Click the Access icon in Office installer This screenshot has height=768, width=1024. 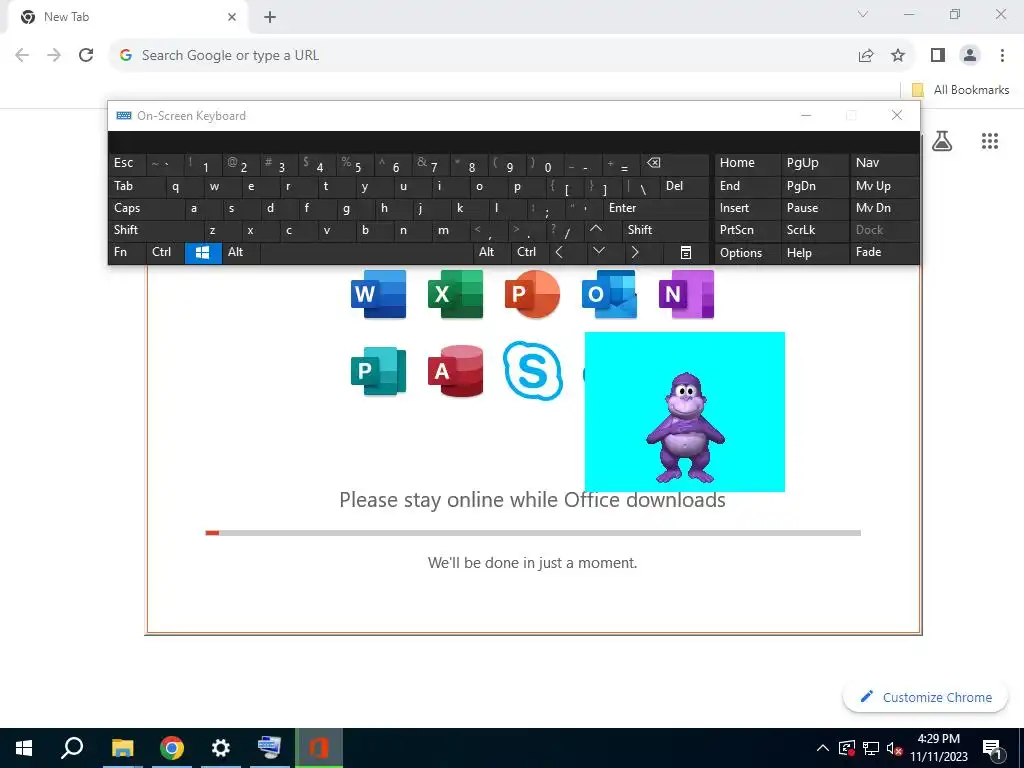tap(455, 371)
